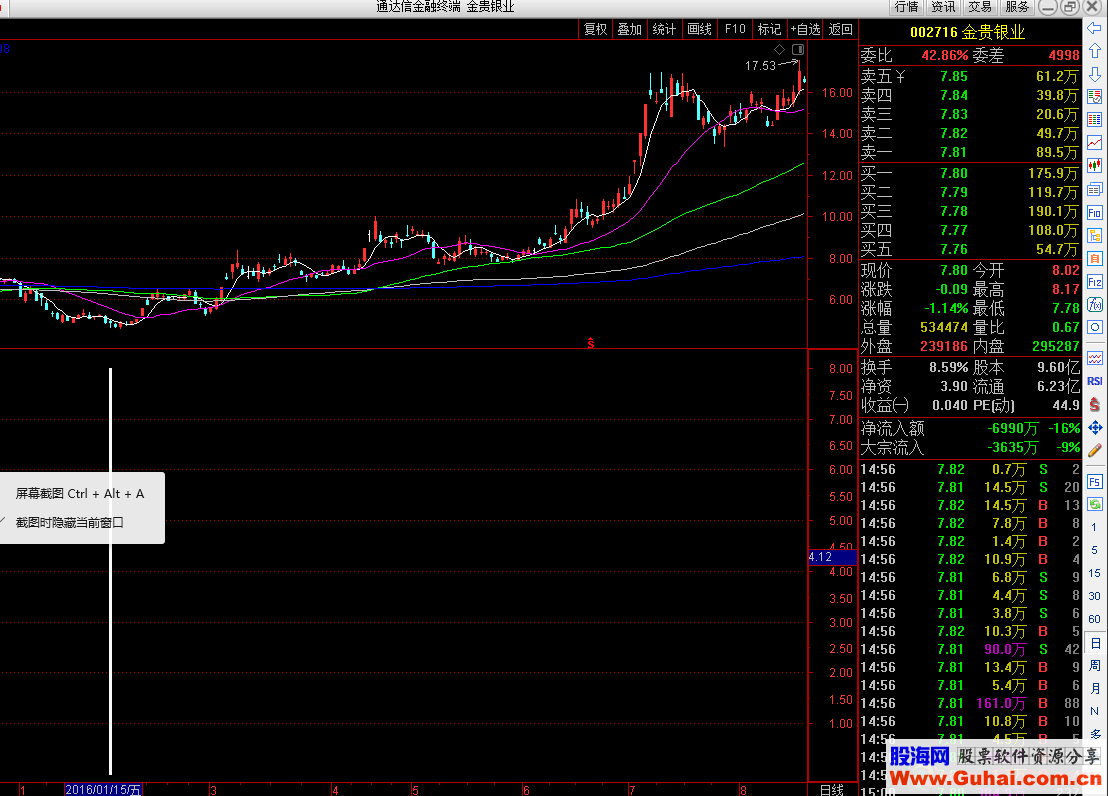Open the 服务 menu
Viewport: 1108px width, 796px height.
tap(1017, 7)
